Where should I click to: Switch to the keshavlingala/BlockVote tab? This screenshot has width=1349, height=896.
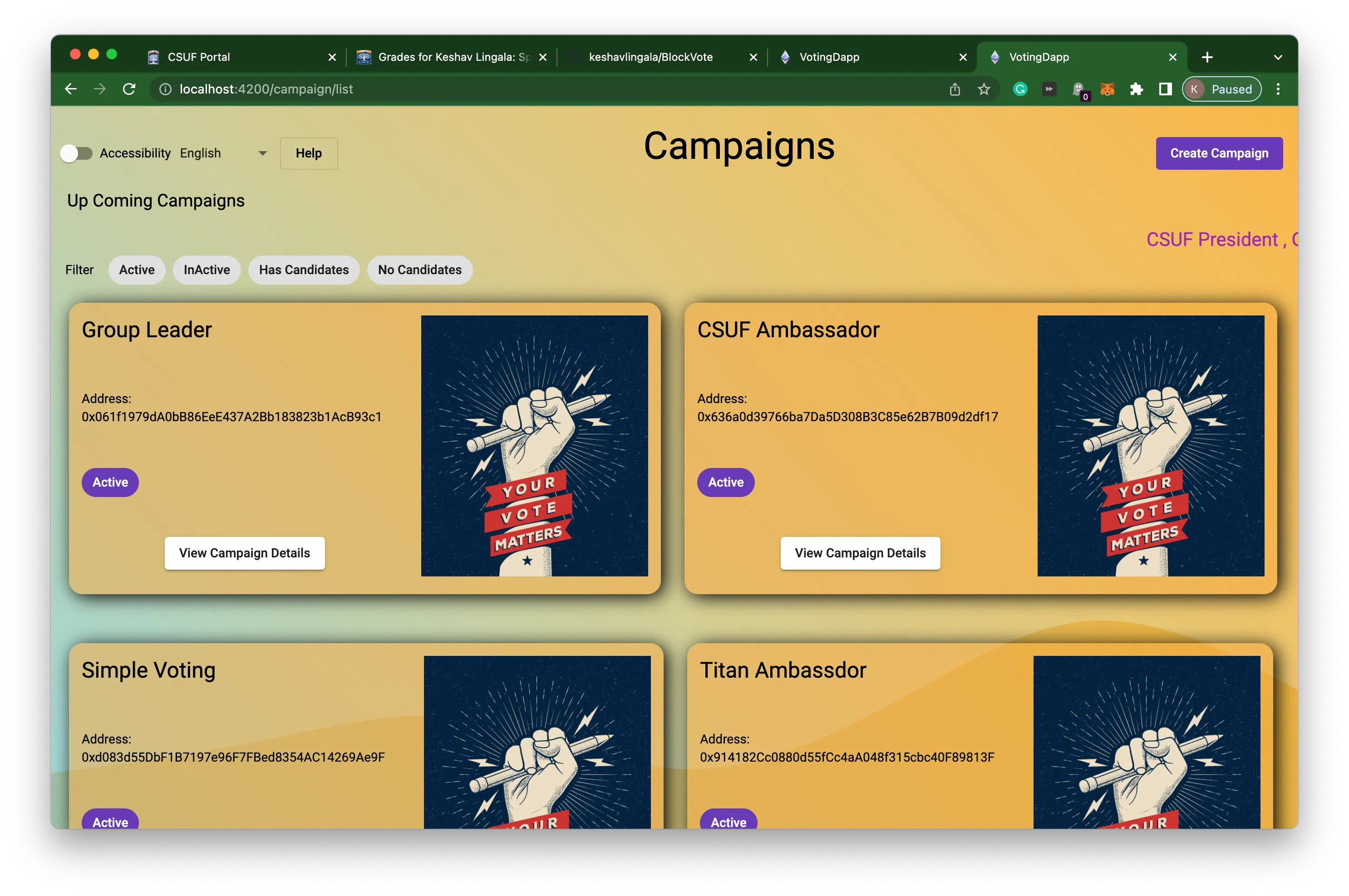[x=662, y=57]
